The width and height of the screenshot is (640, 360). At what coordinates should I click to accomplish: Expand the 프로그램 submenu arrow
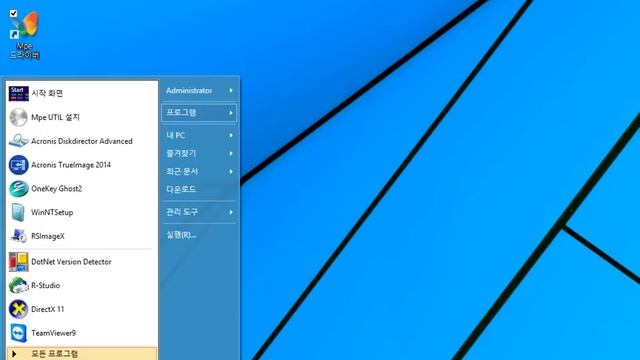231,113
